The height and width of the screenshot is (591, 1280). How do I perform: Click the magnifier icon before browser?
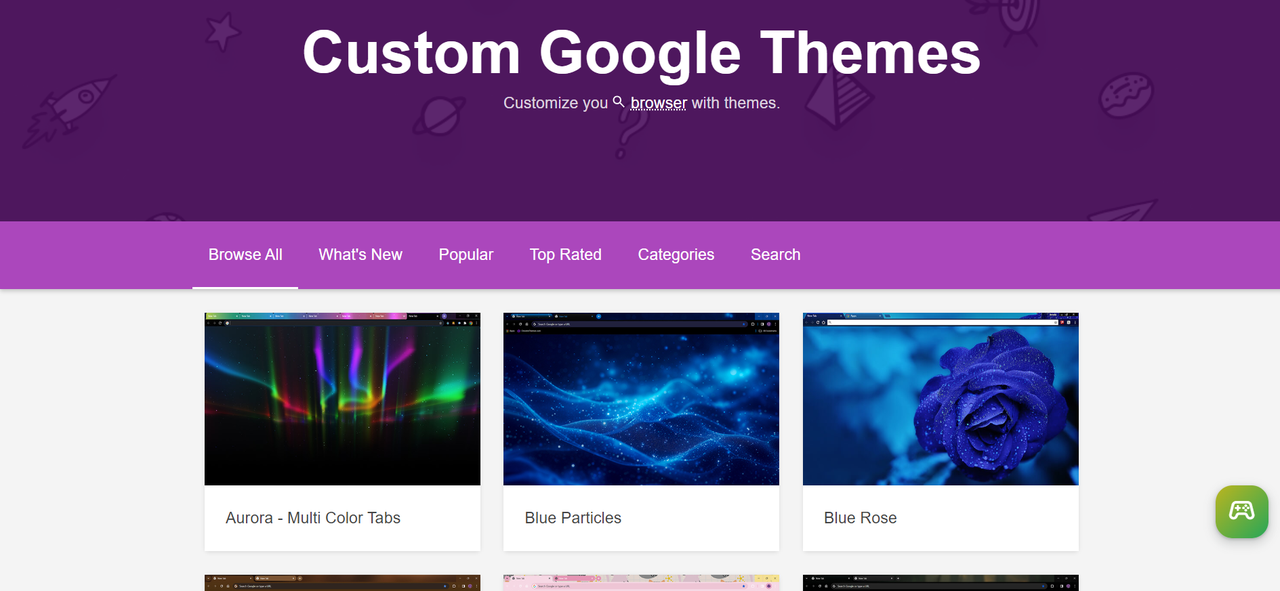click(619, 102)
